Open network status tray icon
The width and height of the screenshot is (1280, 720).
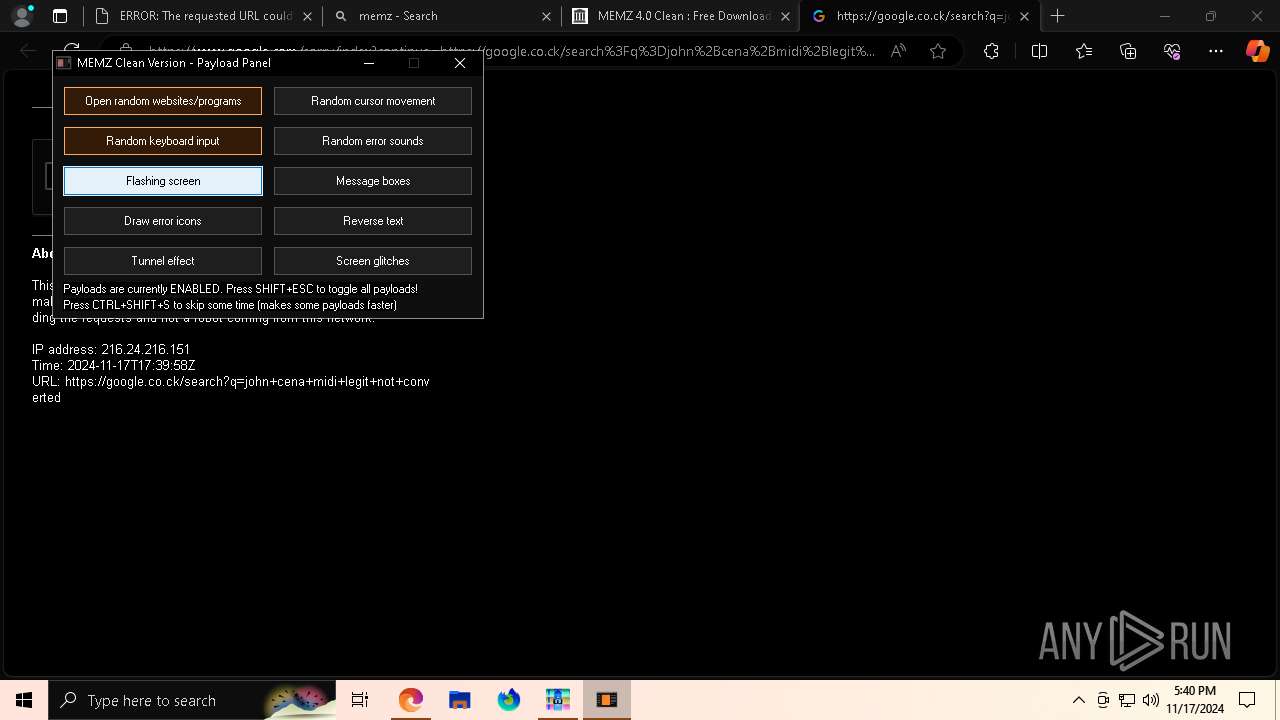1127,700
